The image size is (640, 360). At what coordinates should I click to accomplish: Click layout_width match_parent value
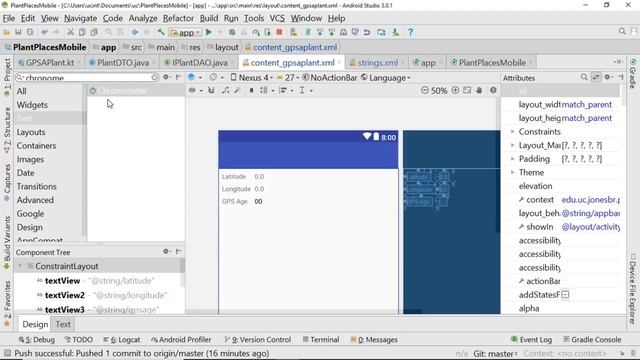pyautogui.click(x=587, y=104)
